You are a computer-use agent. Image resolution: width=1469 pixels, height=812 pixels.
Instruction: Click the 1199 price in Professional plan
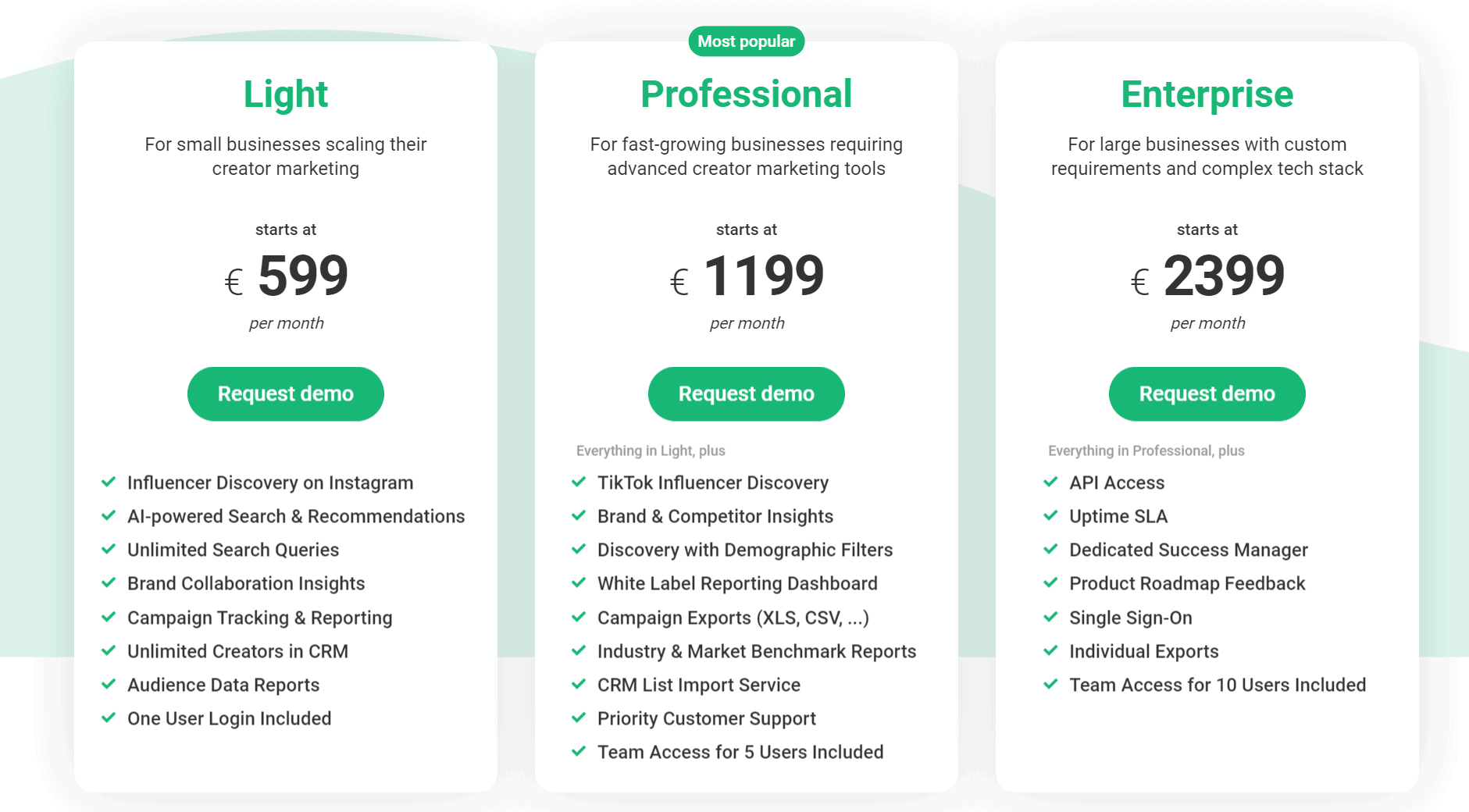[x=763, y=276]
